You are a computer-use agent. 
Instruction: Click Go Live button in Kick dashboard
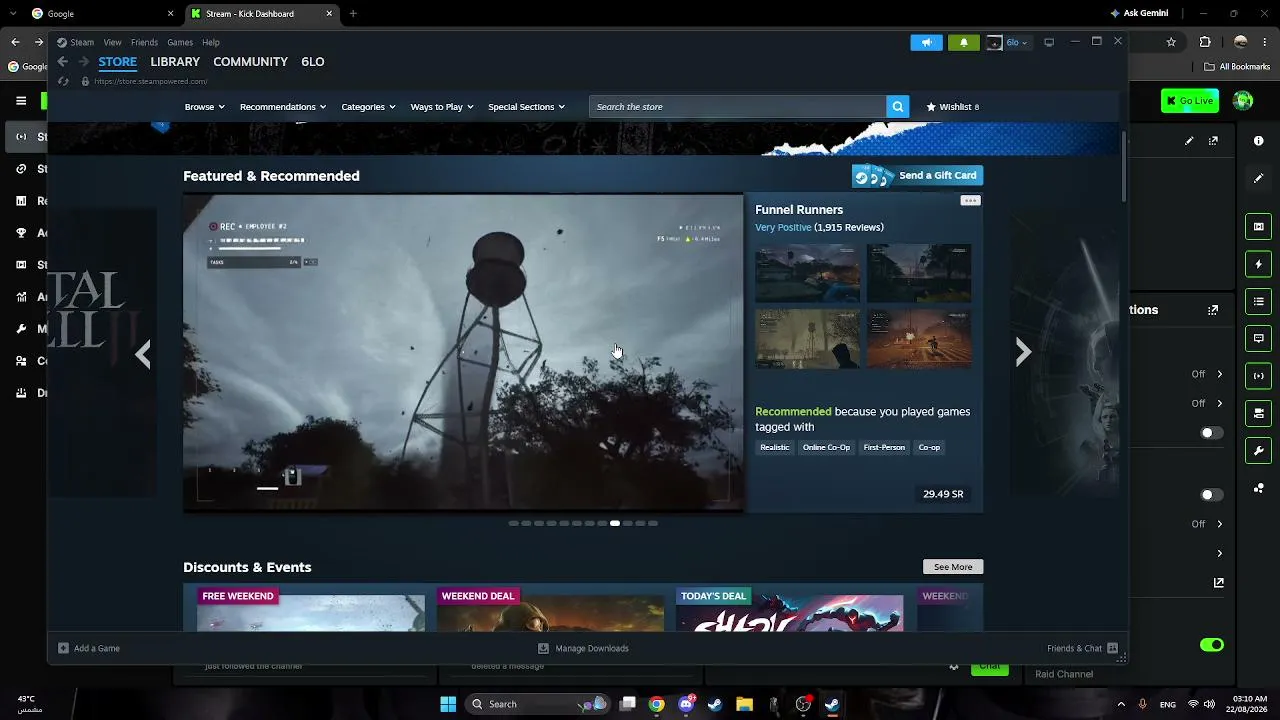pos(1189,100)
